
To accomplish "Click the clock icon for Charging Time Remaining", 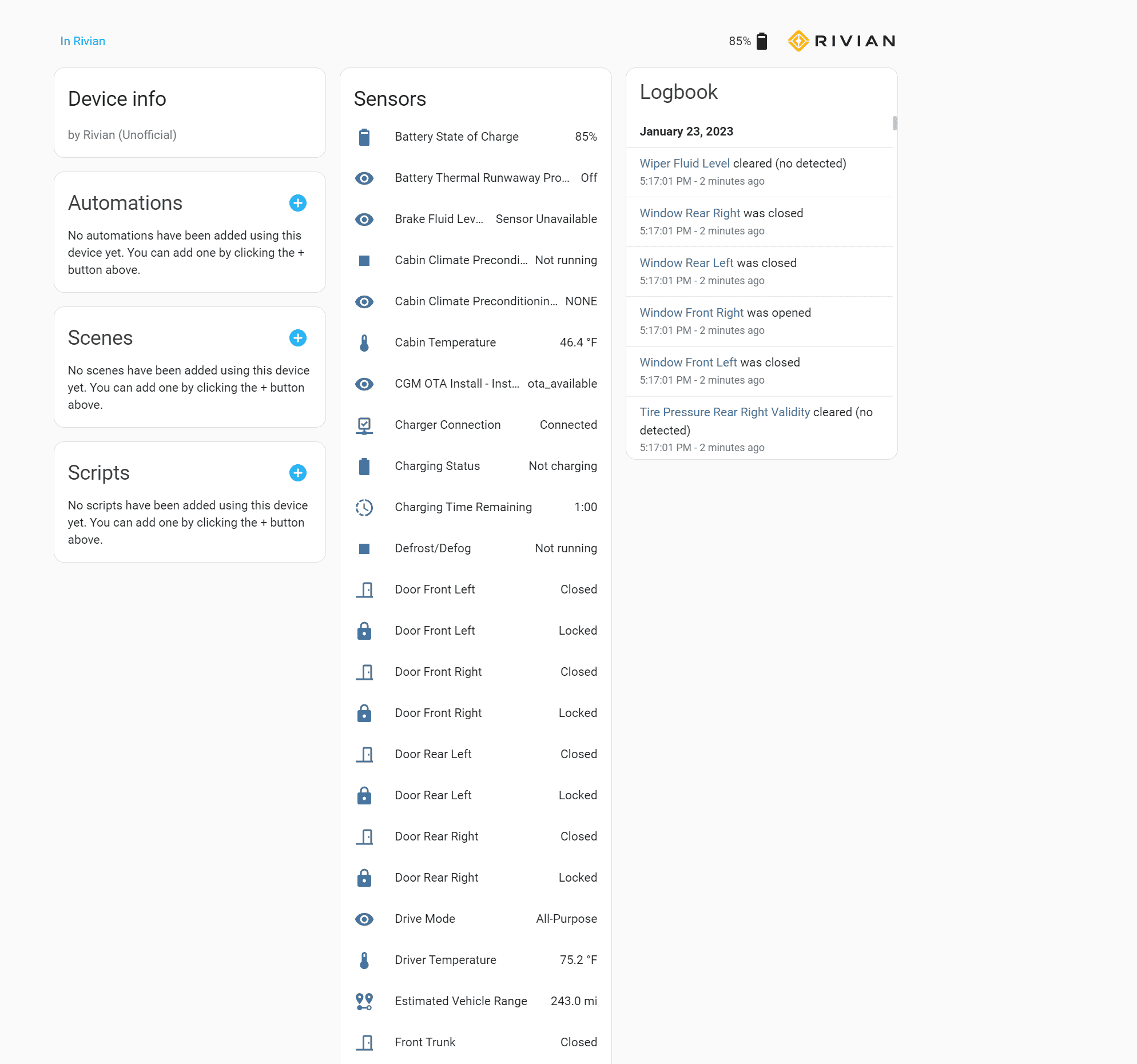I will 364,508.
